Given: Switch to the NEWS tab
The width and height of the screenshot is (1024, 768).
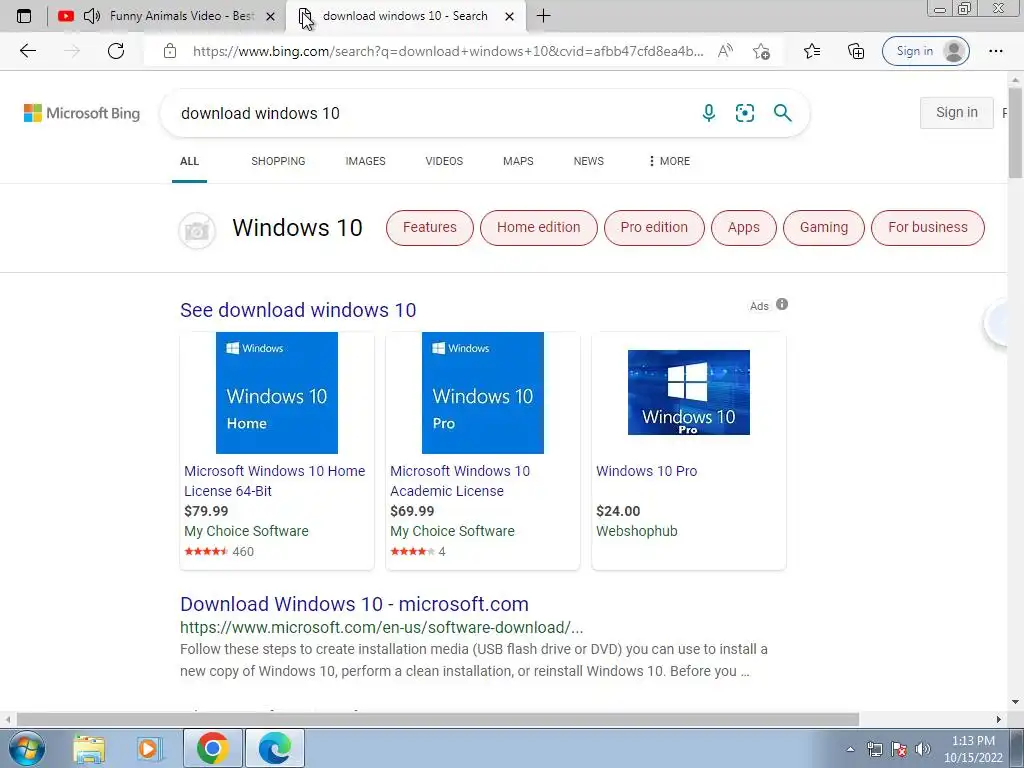Looking at the screenshot, I should tap(588, 161).
